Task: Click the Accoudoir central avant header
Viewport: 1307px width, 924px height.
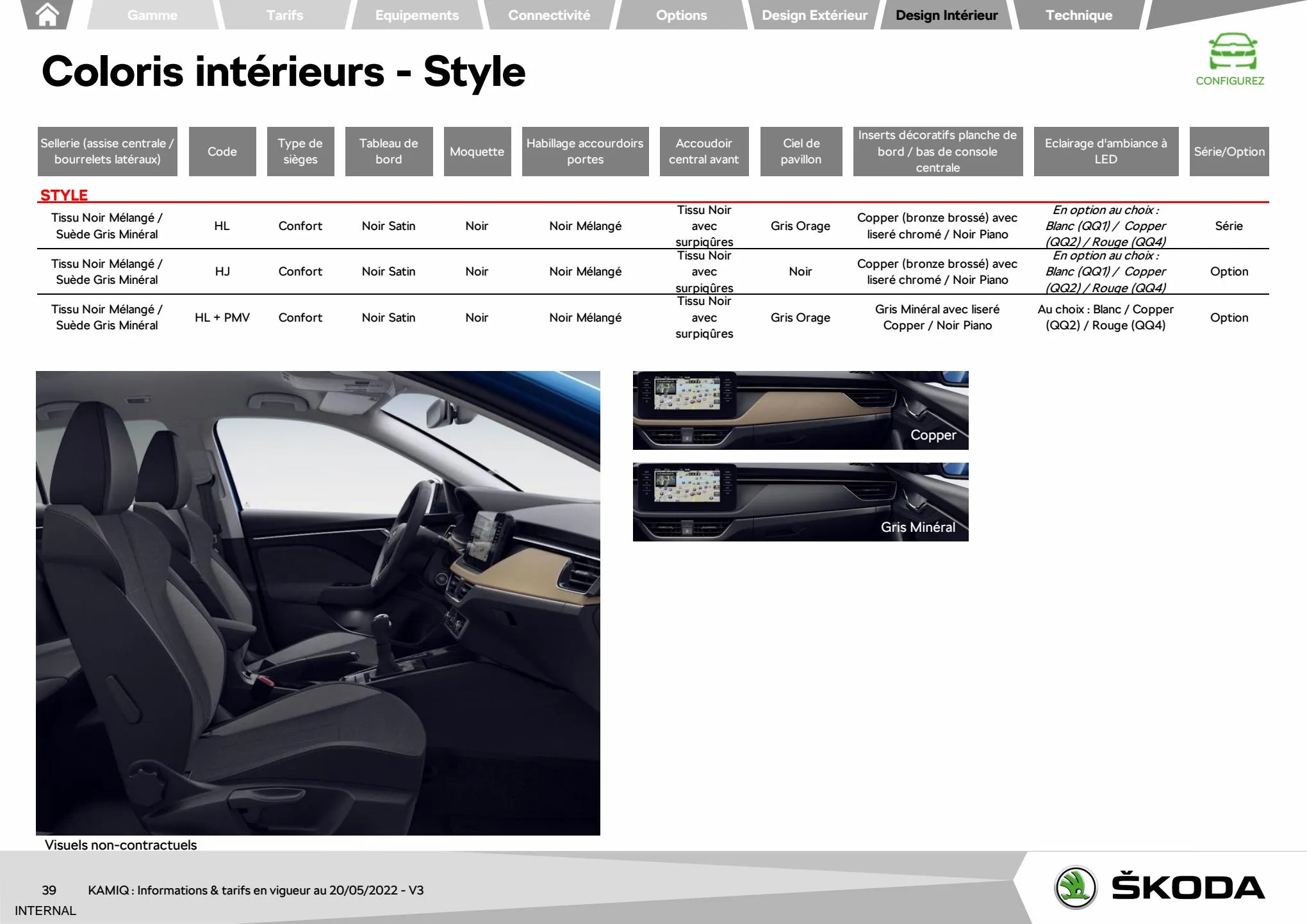Action: coord(704,151)
